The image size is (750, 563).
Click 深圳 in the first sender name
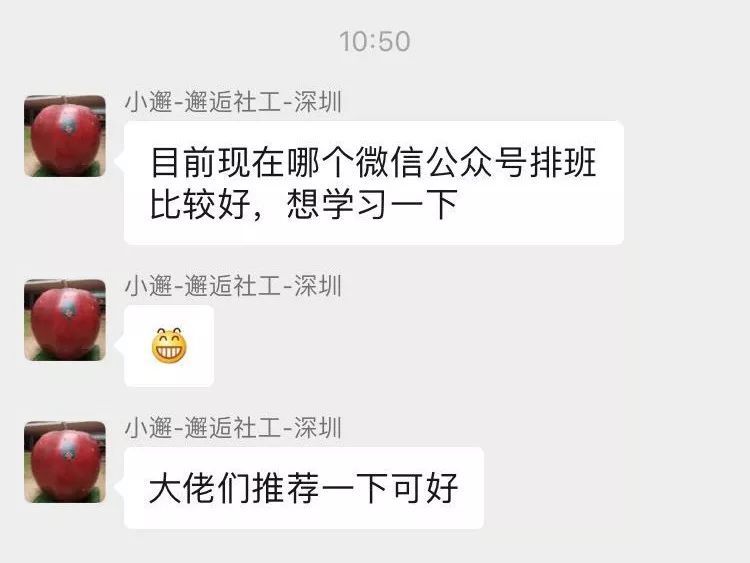click(x=318, y=102)
